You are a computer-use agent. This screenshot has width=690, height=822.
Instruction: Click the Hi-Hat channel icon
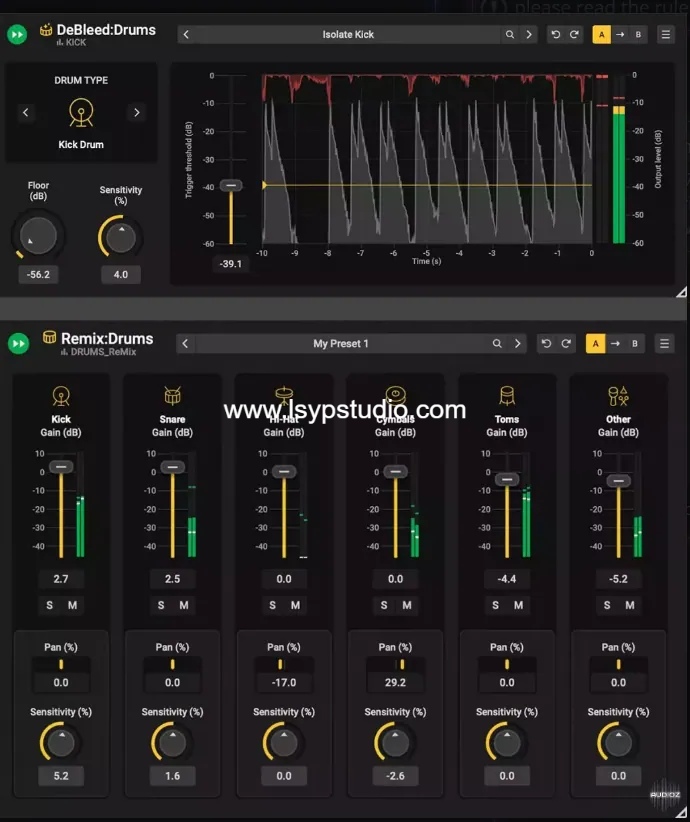pos(284,394)
